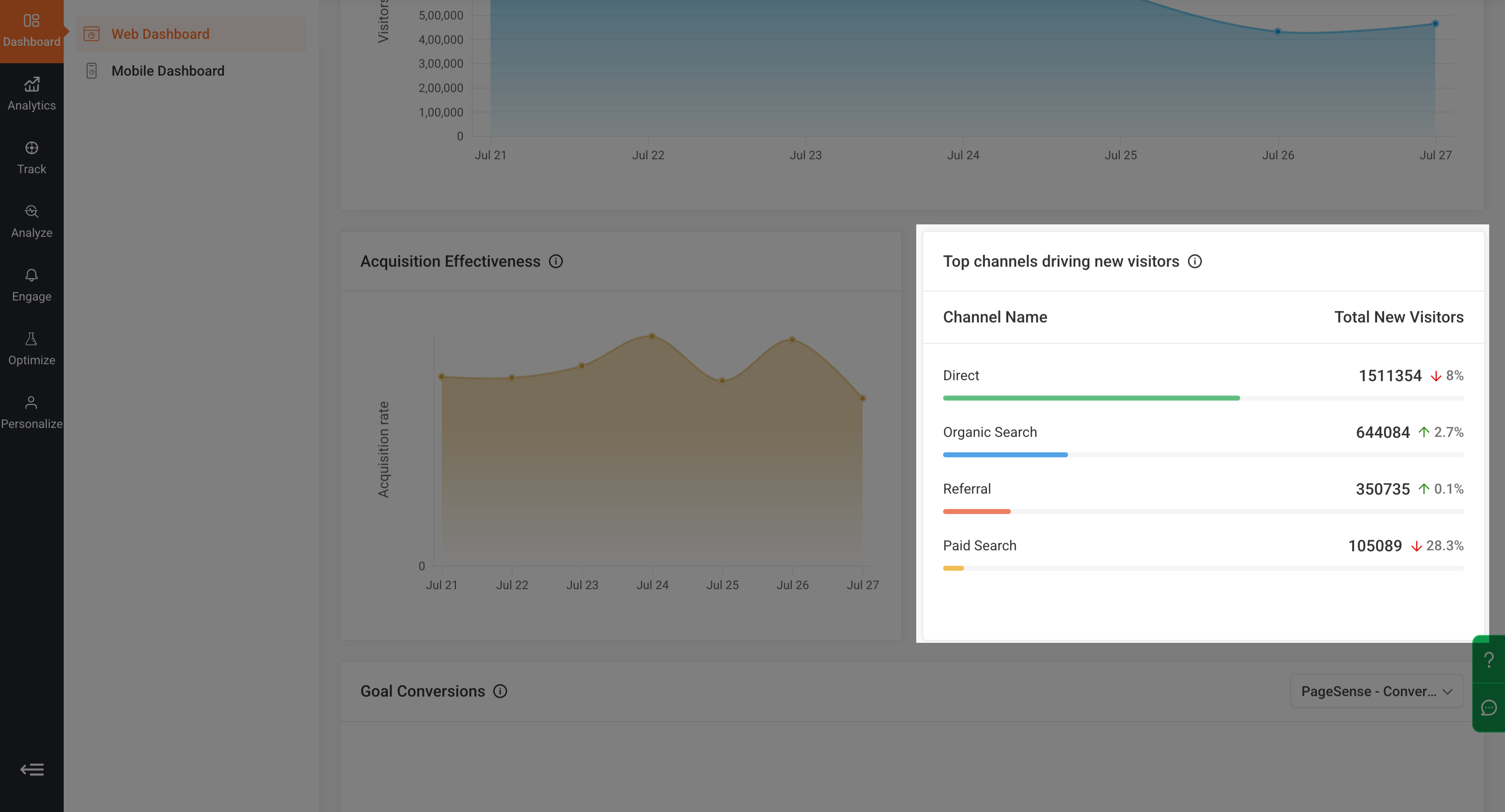1505x812 pixels.
Task: Show info for Acquisition Effectiveness
Action: click(555, 262)
